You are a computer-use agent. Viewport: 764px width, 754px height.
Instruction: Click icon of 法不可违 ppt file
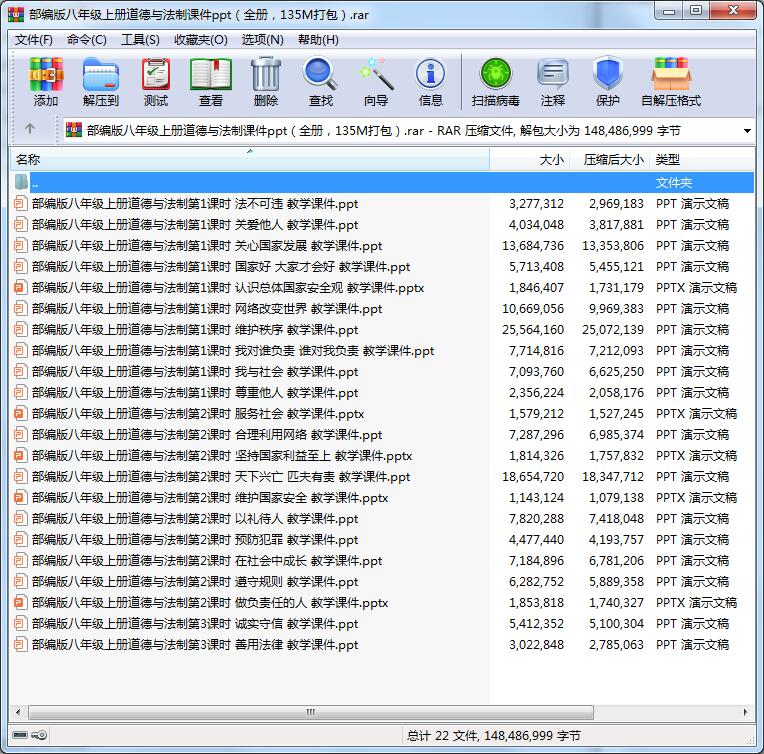(x=19, y=204)
